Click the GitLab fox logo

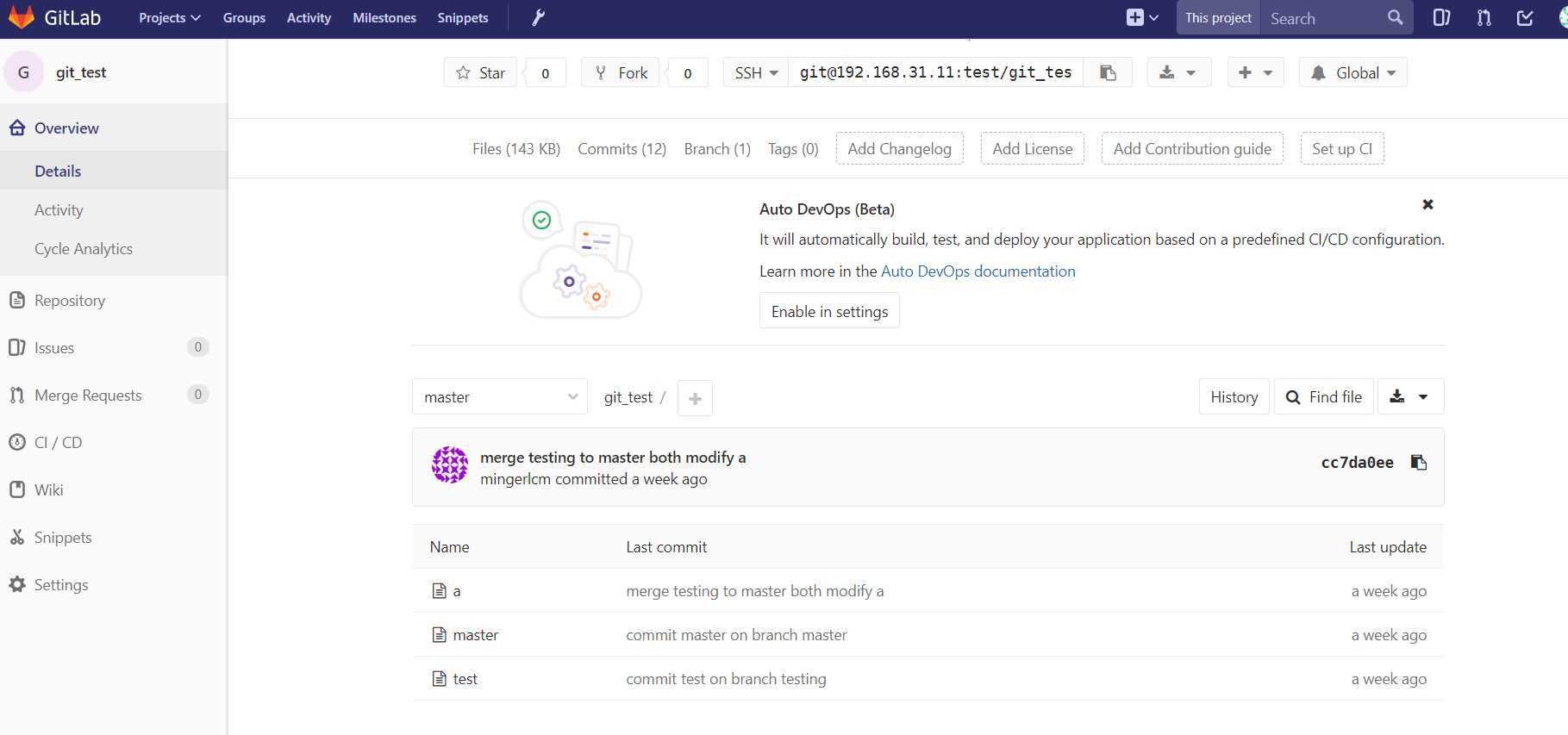coord(22,17)
